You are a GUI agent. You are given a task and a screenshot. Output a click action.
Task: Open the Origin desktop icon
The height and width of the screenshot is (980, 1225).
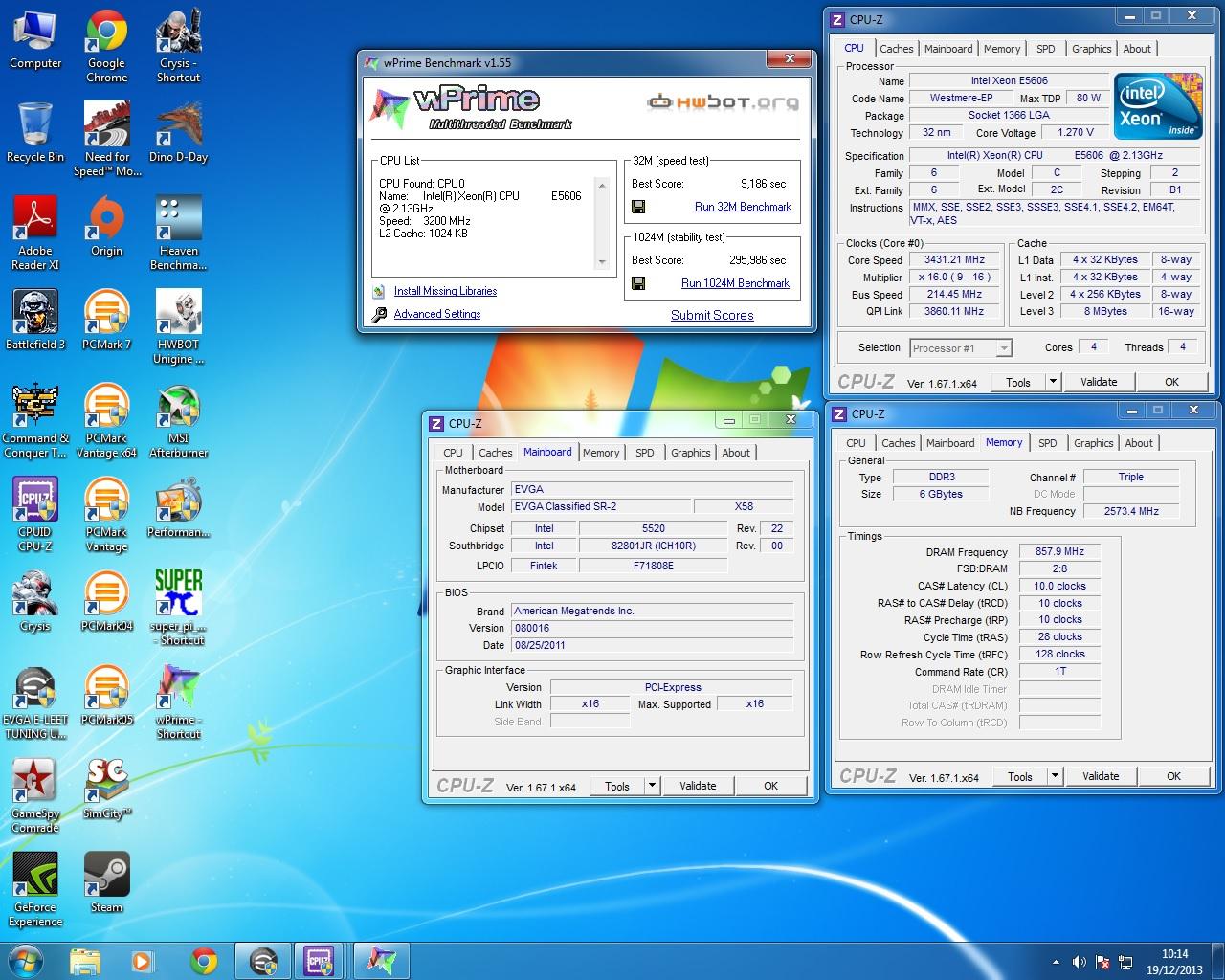coord(106,227)
